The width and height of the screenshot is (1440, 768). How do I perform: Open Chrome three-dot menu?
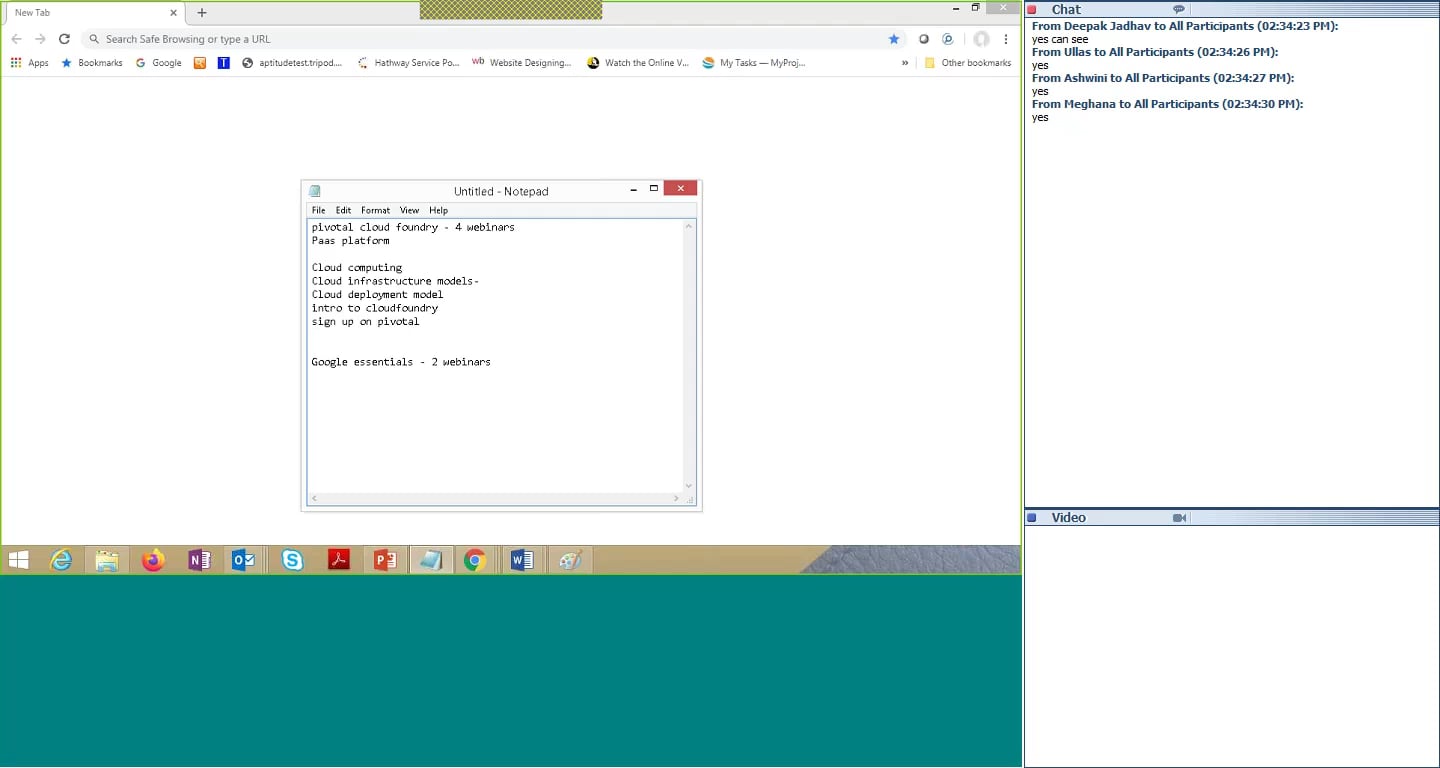point(1006,39)
